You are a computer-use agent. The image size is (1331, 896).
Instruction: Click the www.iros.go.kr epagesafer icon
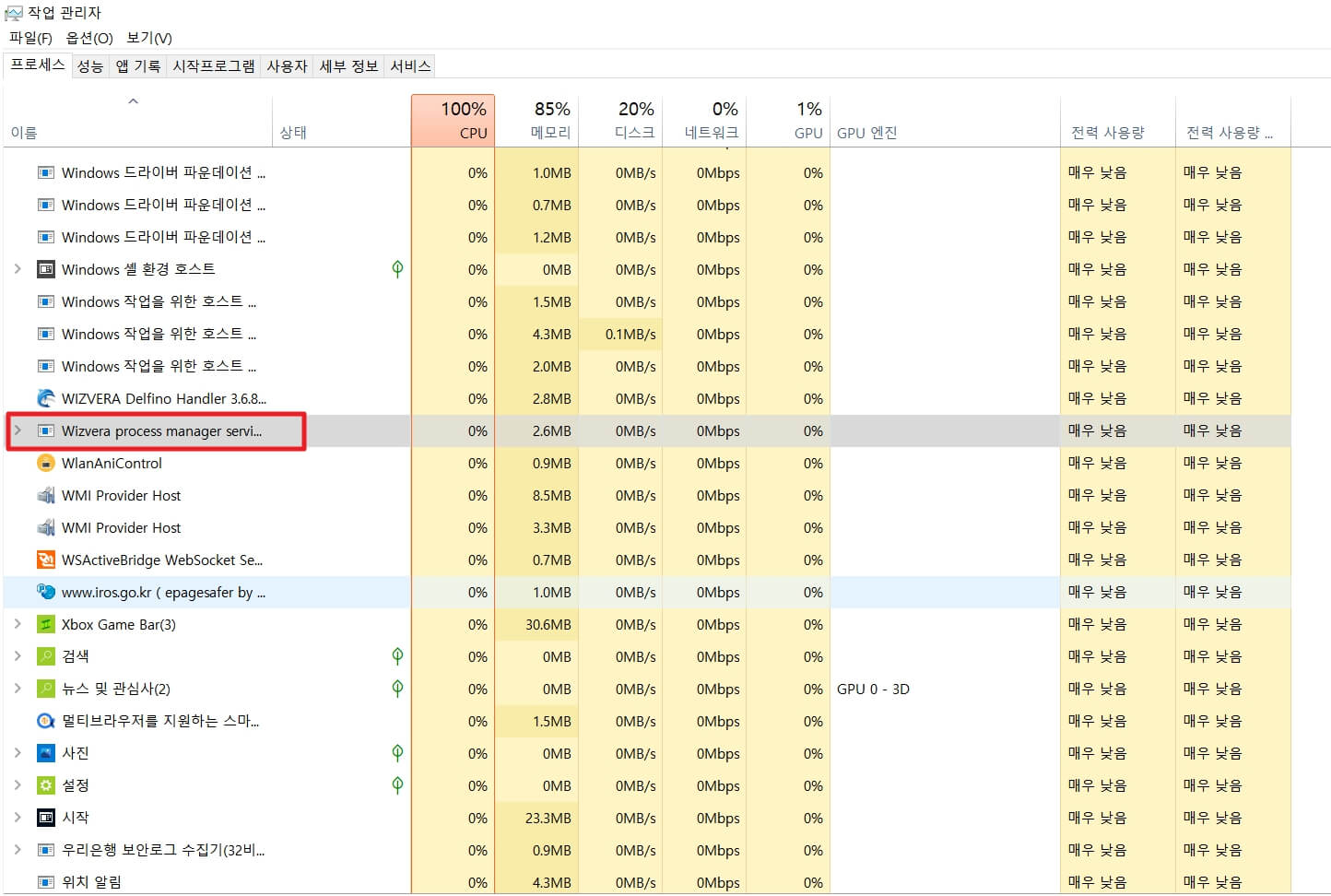click(45, 592)
